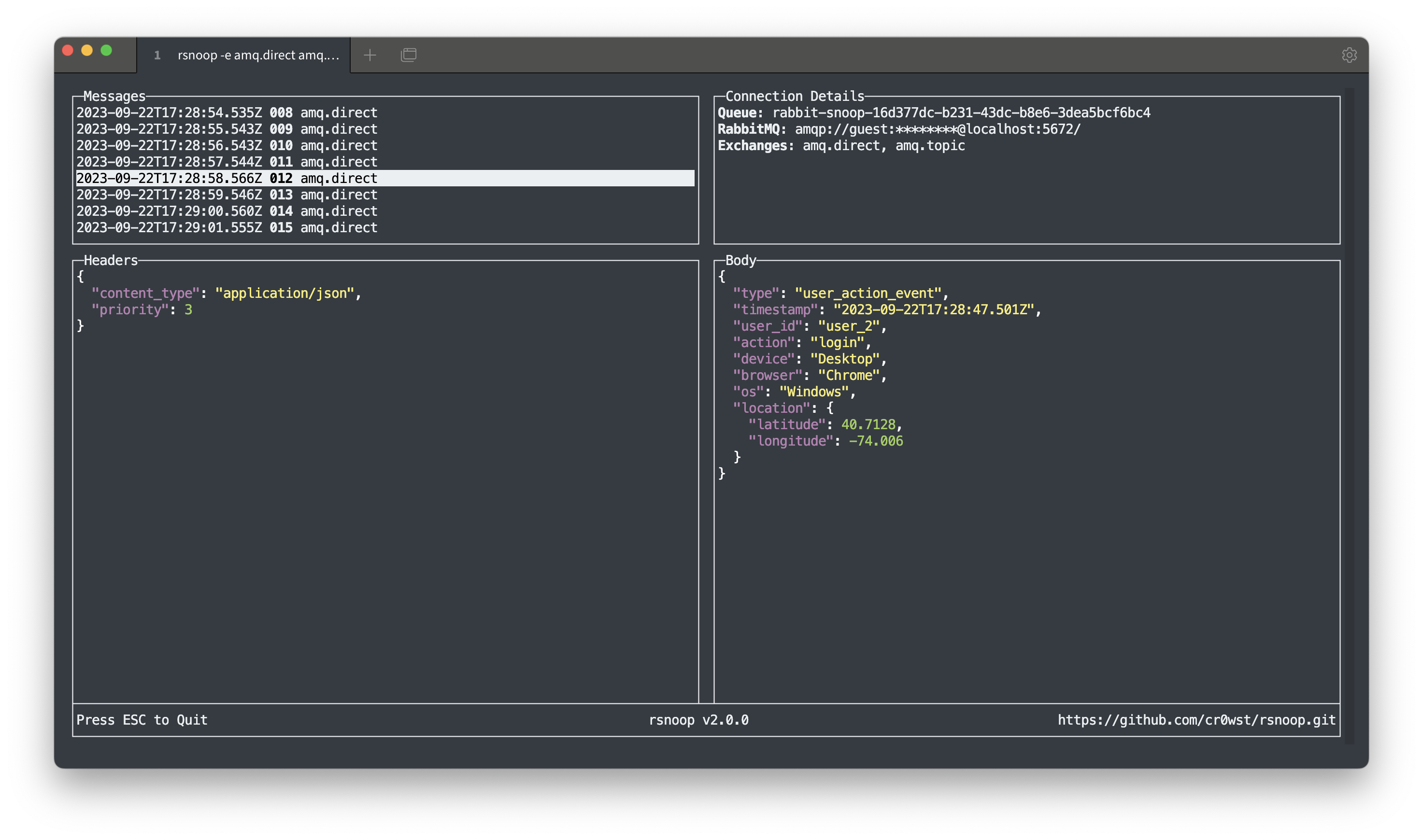The width and height of the screenshot is (1423, 840).
Task: Select message 014 timestamped 17:29:00
Action: [x=227, y=211]
